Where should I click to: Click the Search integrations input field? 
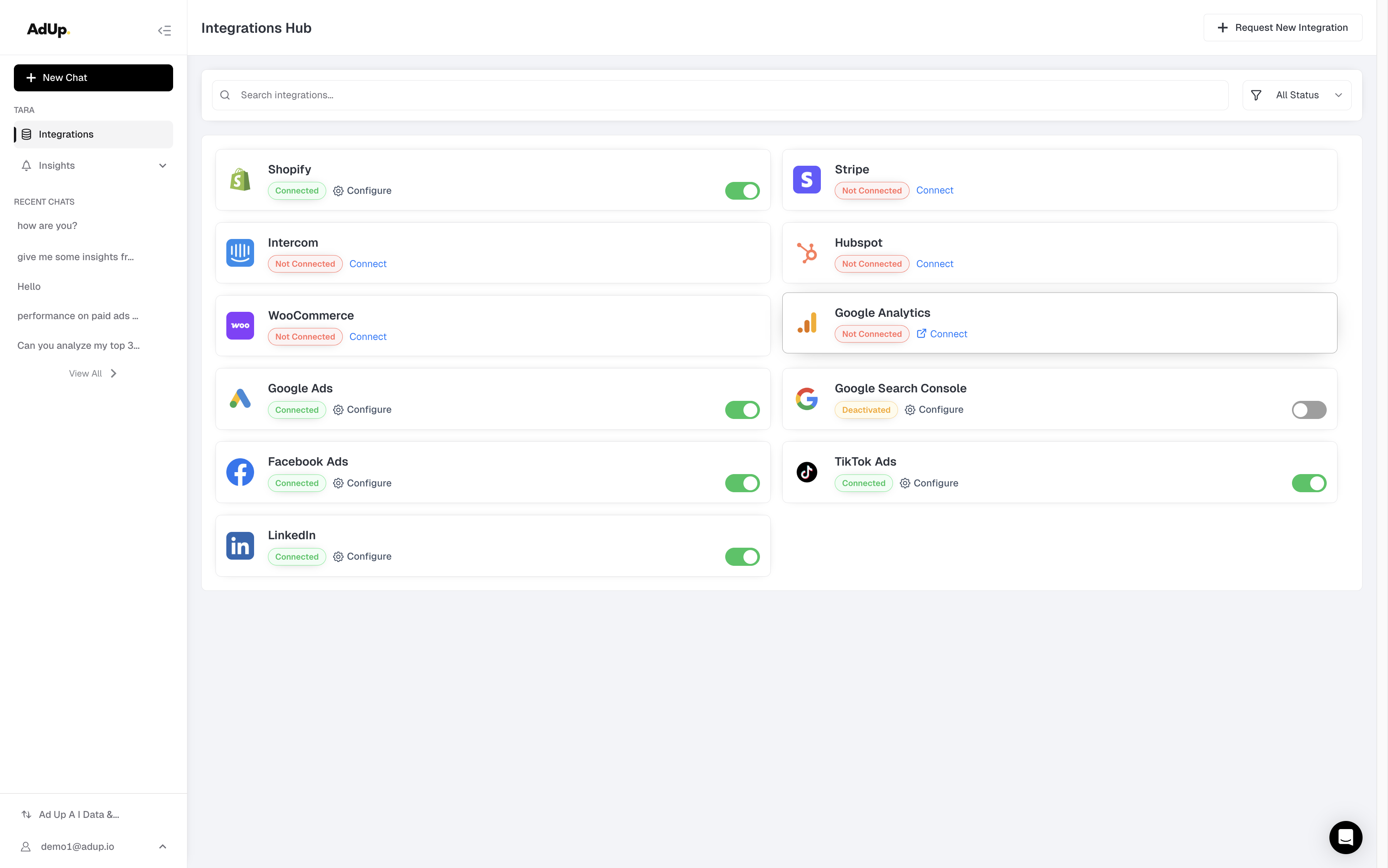click(720, 95)
